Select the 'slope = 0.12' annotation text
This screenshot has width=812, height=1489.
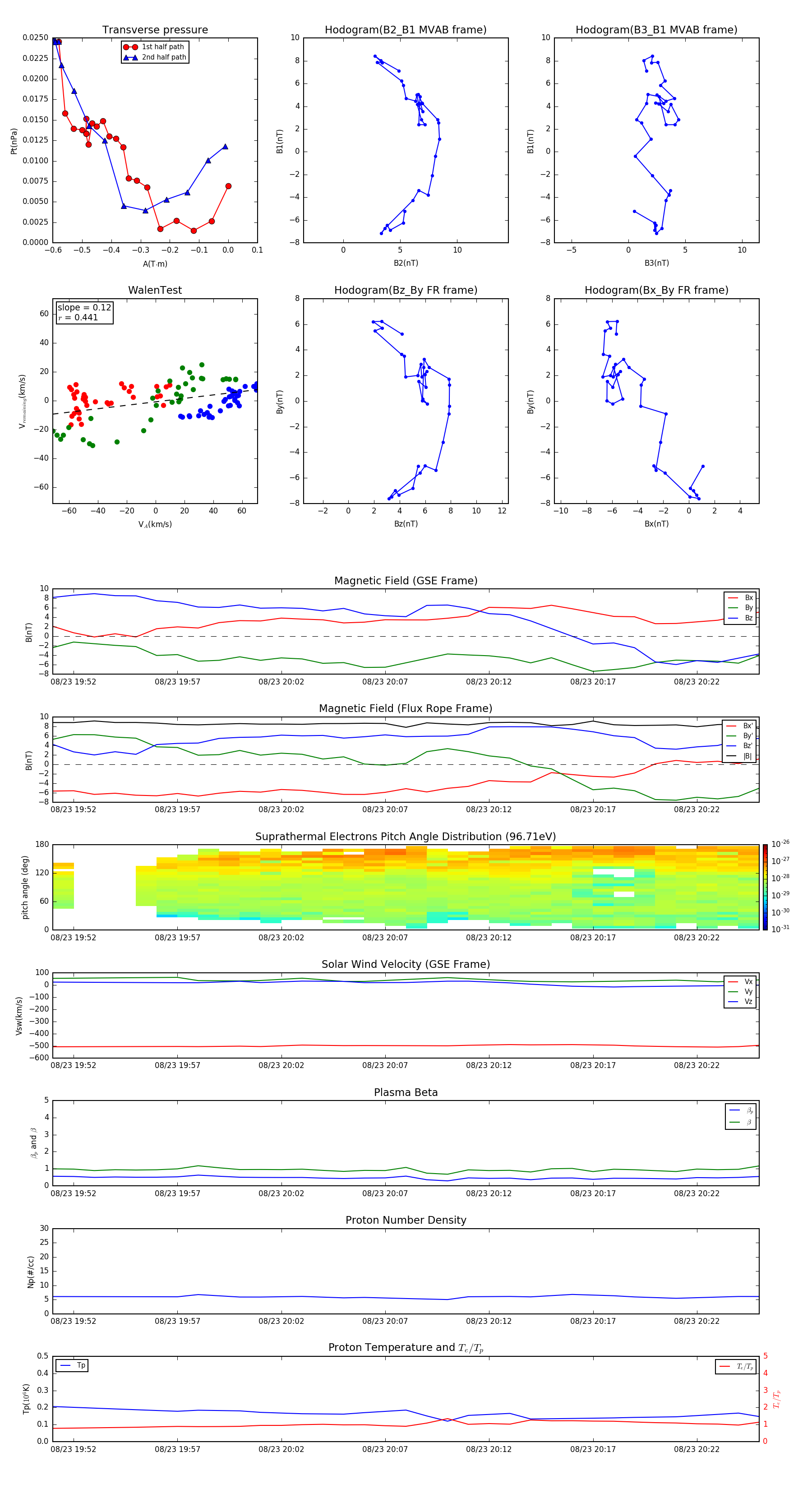pyautogui.click(x=84, y=308)
